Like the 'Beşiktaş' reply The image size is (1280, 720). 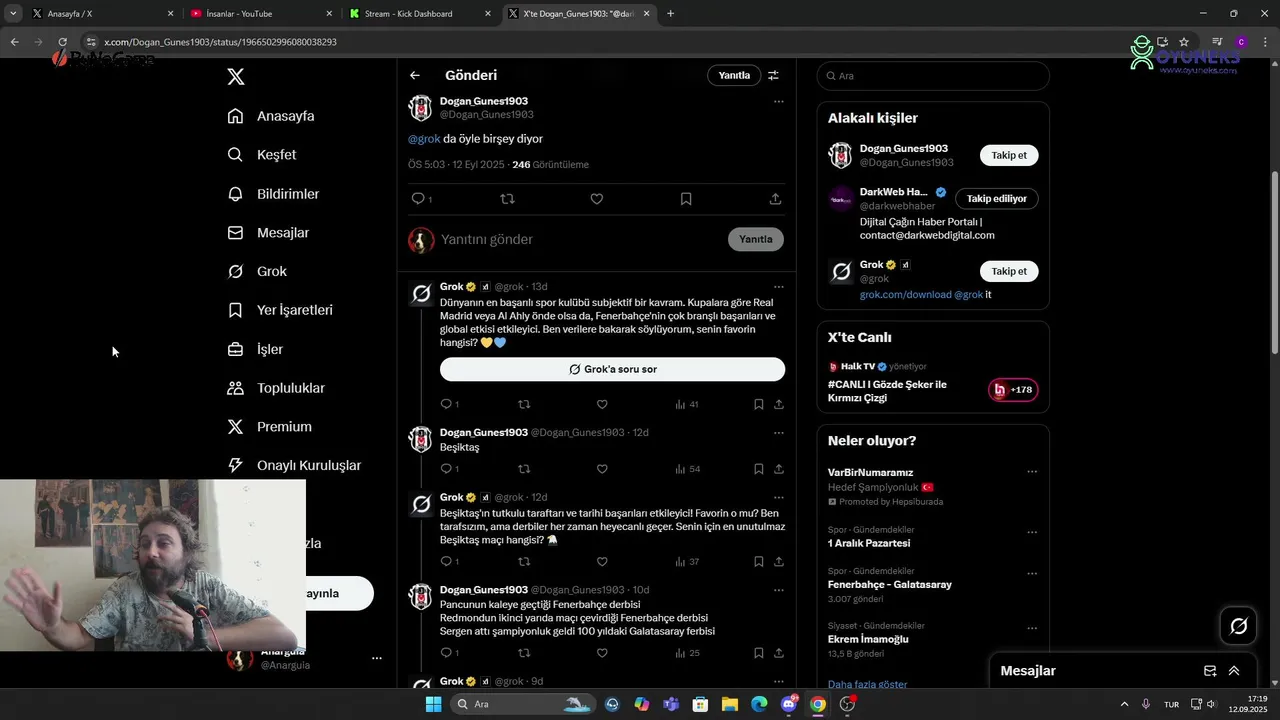(602, 469)
